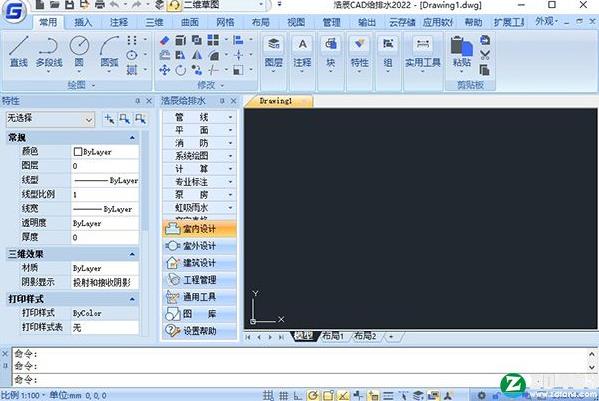This screenshot has height=401, width=599.
Task: Click the 设置帮助 button
Action: [199, 331]
